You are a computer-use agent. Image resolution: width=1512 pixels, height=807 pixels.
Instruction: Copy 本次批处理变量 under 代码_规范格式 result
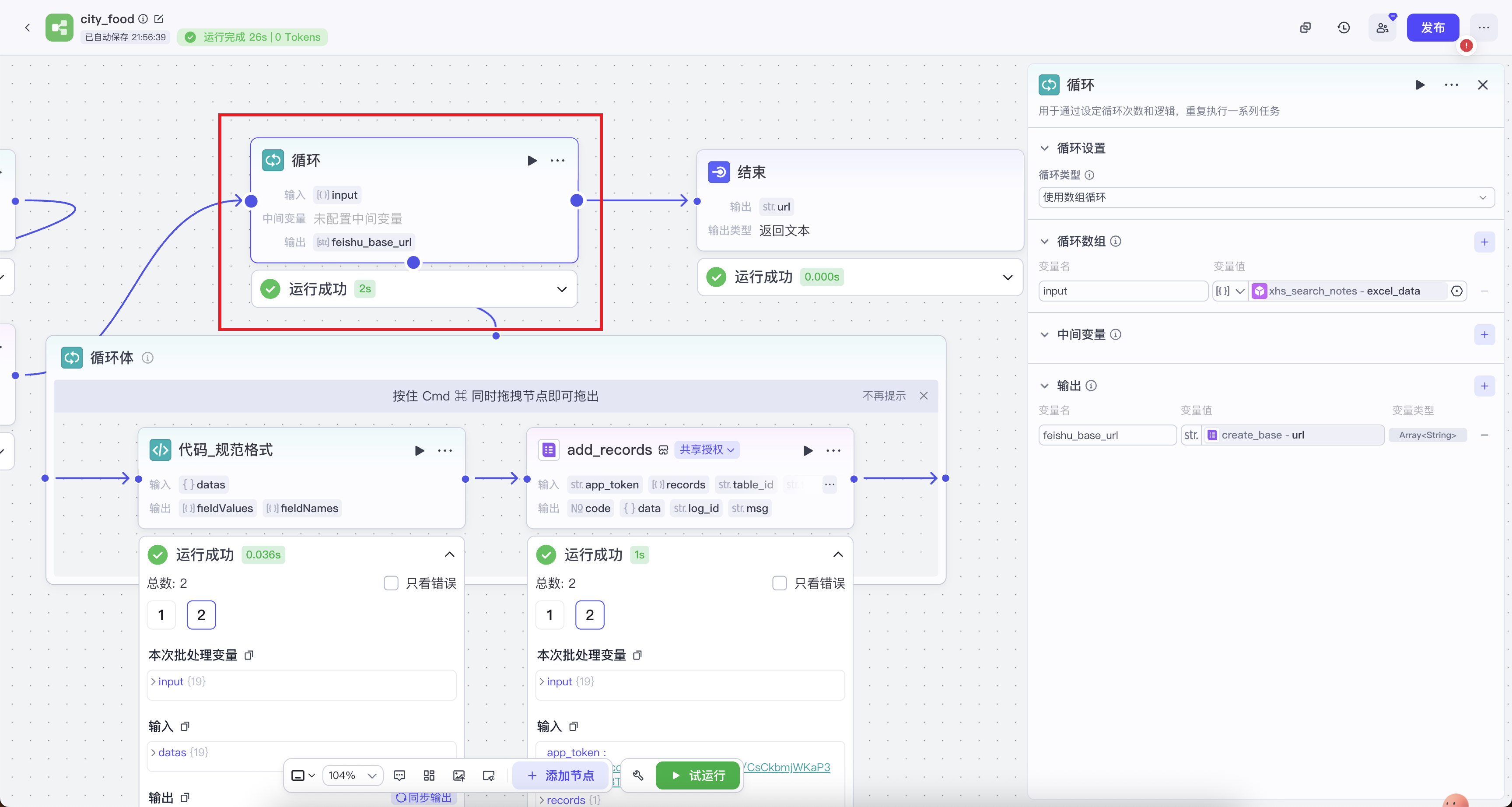[249, 655]
